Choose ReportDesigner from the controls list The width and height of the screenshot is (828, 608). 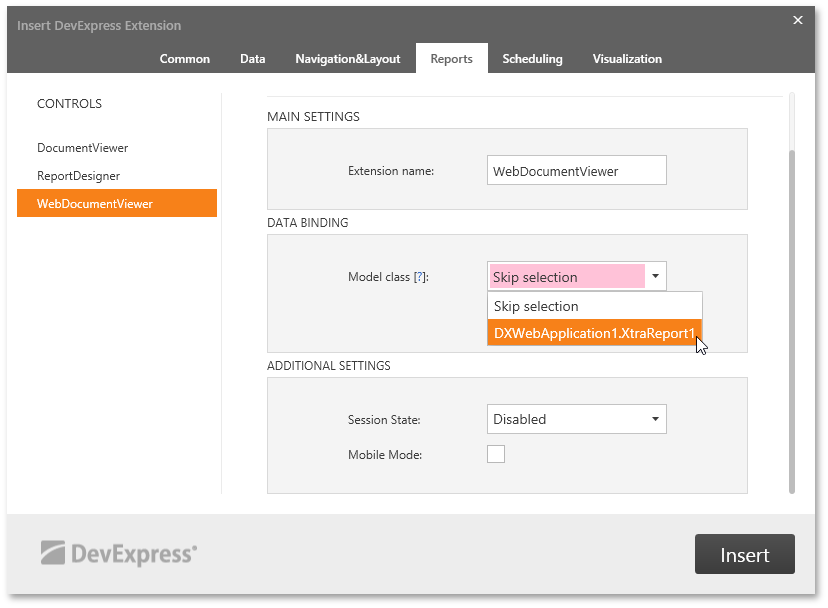pyautogui.click(x=79, y=176)
